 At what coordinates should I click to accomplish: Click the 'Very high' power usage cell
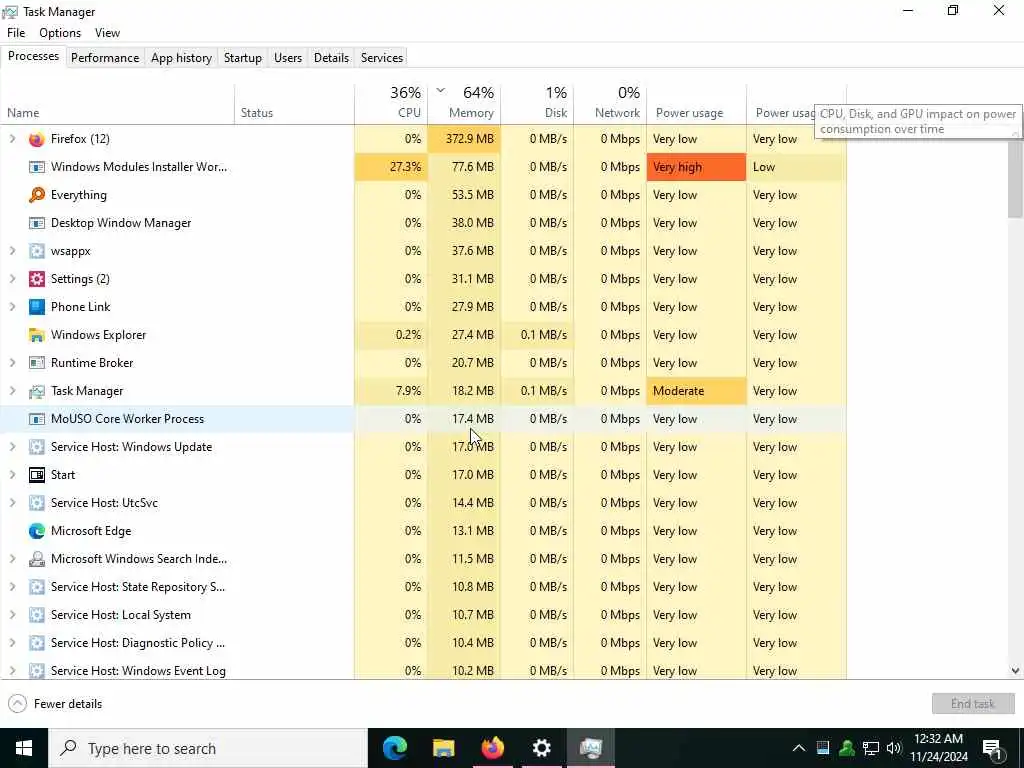coord(696,167)
